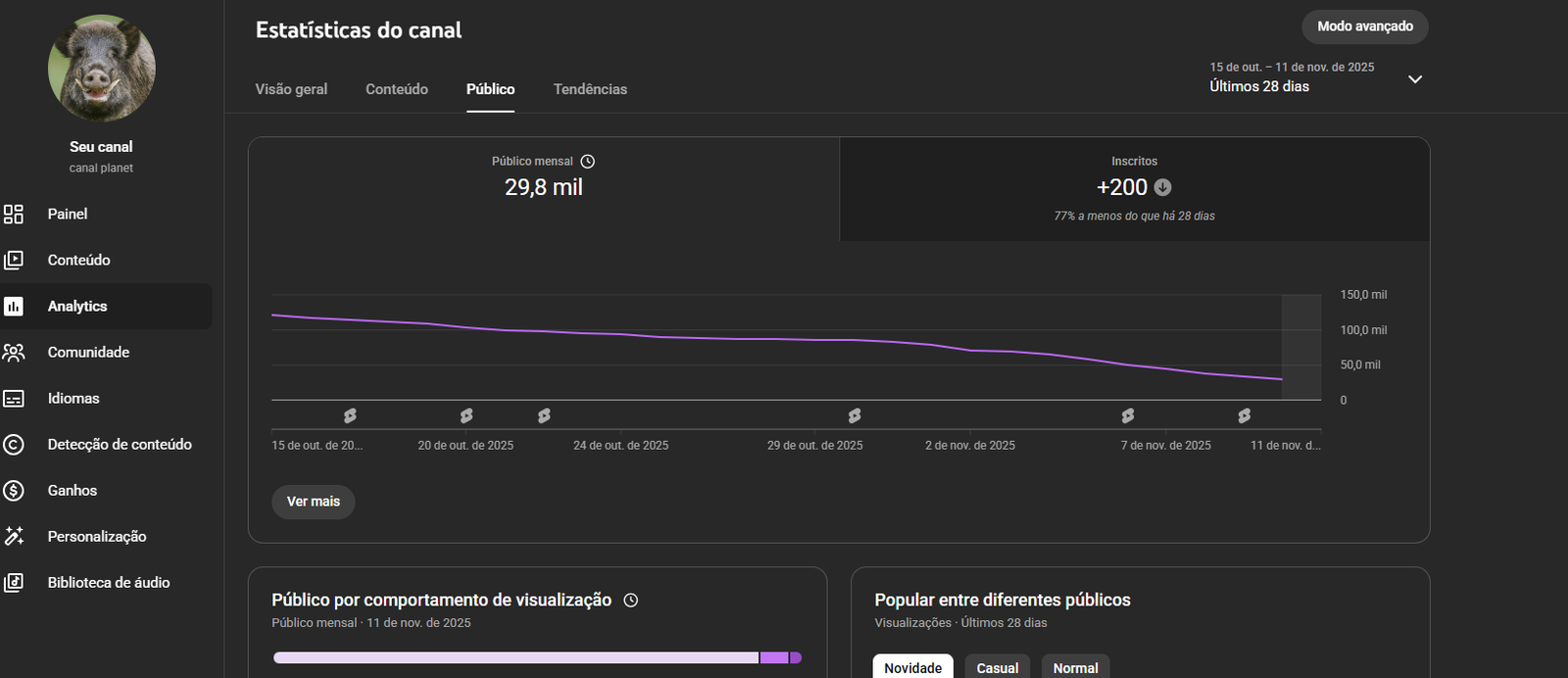Viewport: 1568px width, 678px height.
Task: Select the Inscritos metric card
Action: coord(1134,189)
